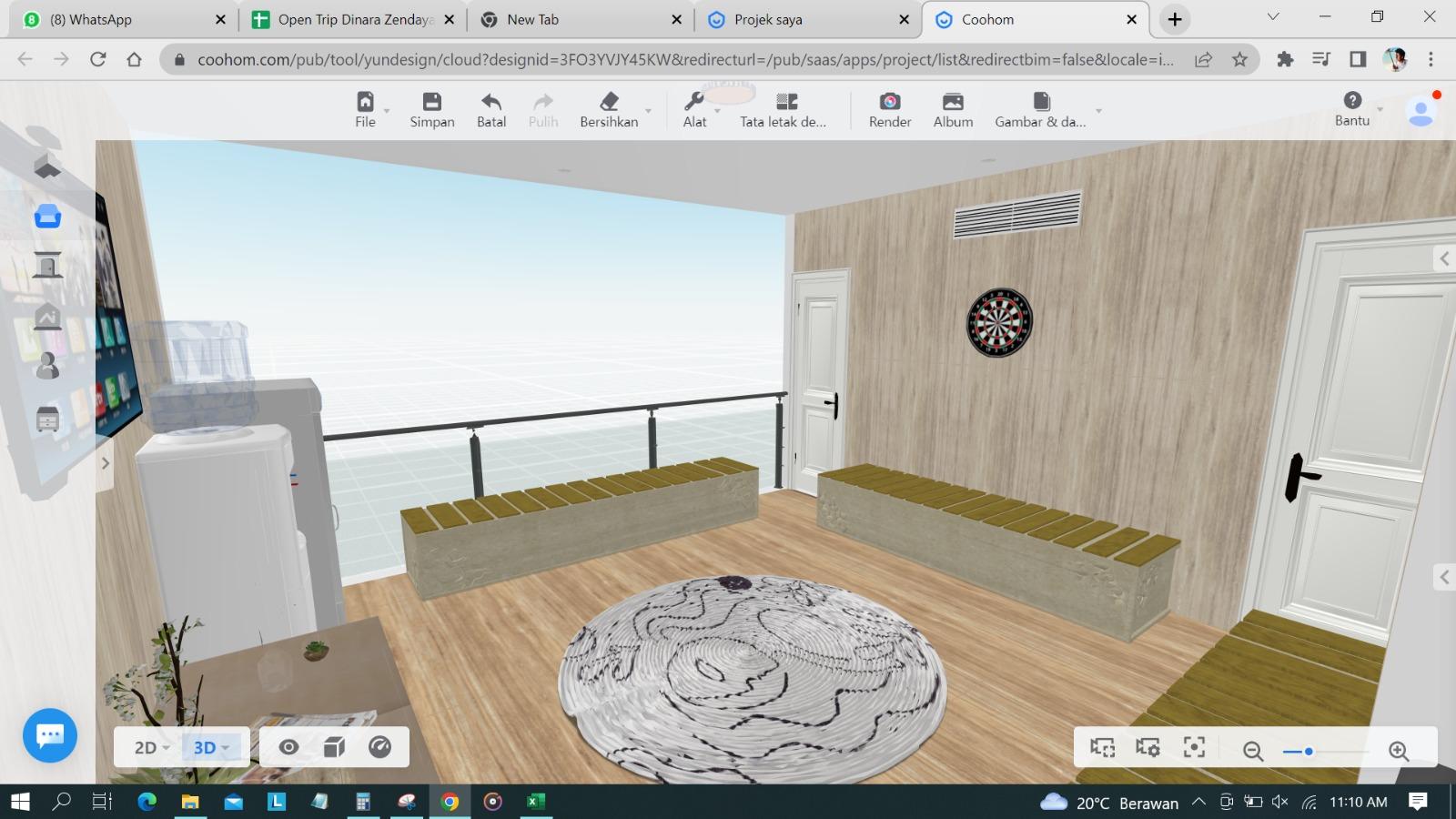
Task: Open Gambar & data documents
Action: [1041, 109]
